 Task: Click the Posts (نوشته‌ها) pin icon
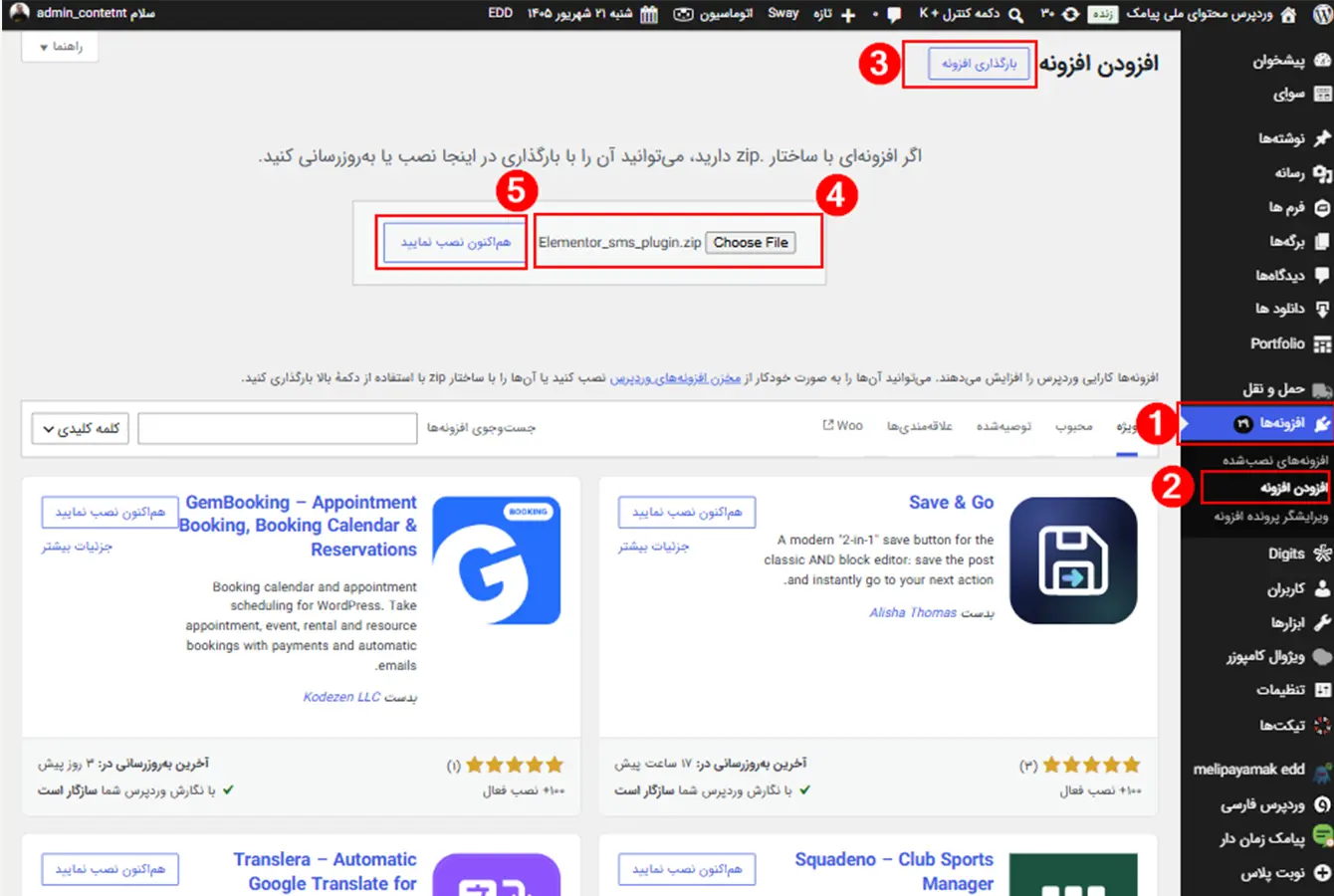(1322, 137)
